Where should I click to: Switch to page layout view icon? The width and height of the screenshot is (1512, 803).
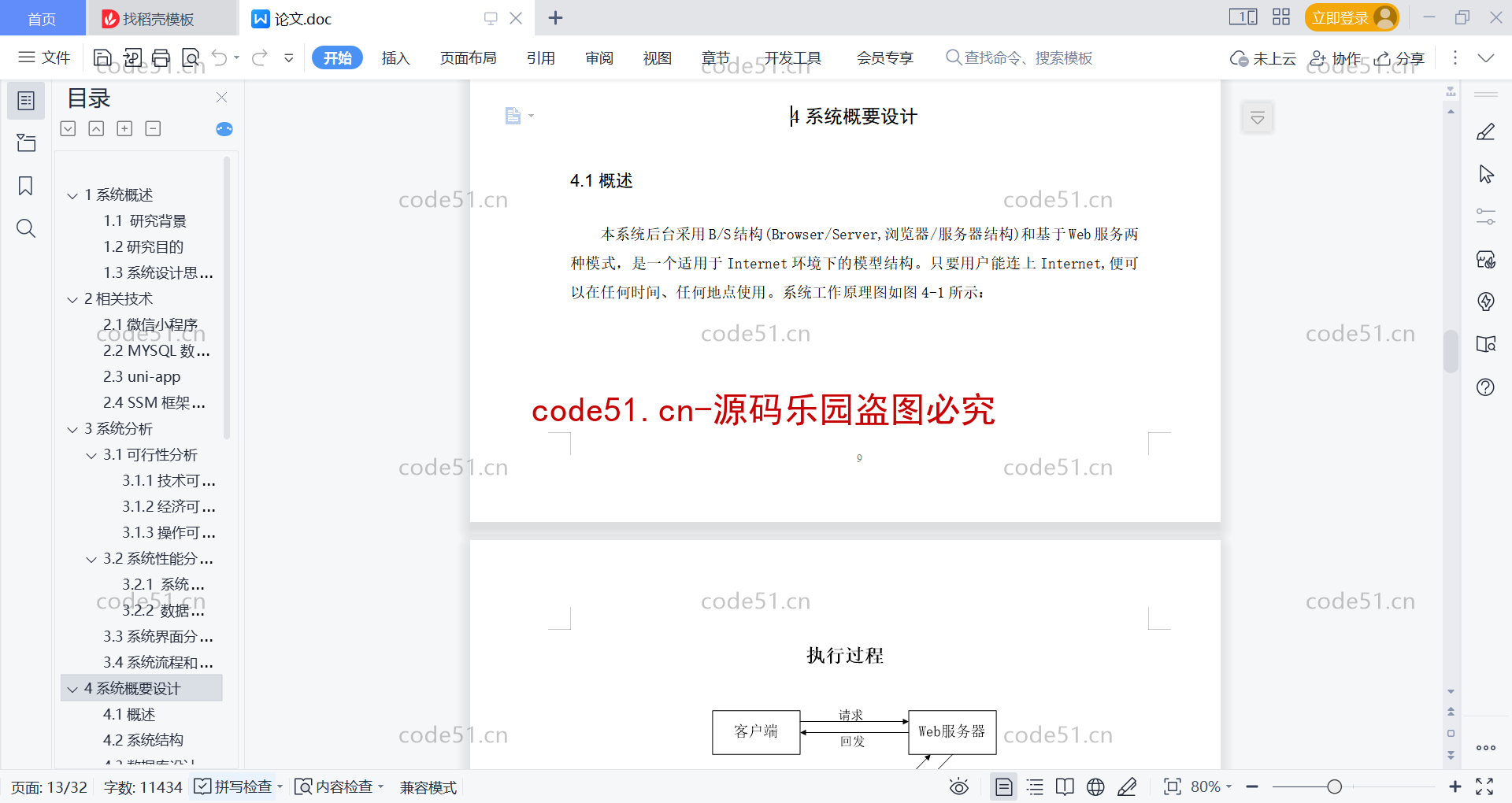point(1004,786)
